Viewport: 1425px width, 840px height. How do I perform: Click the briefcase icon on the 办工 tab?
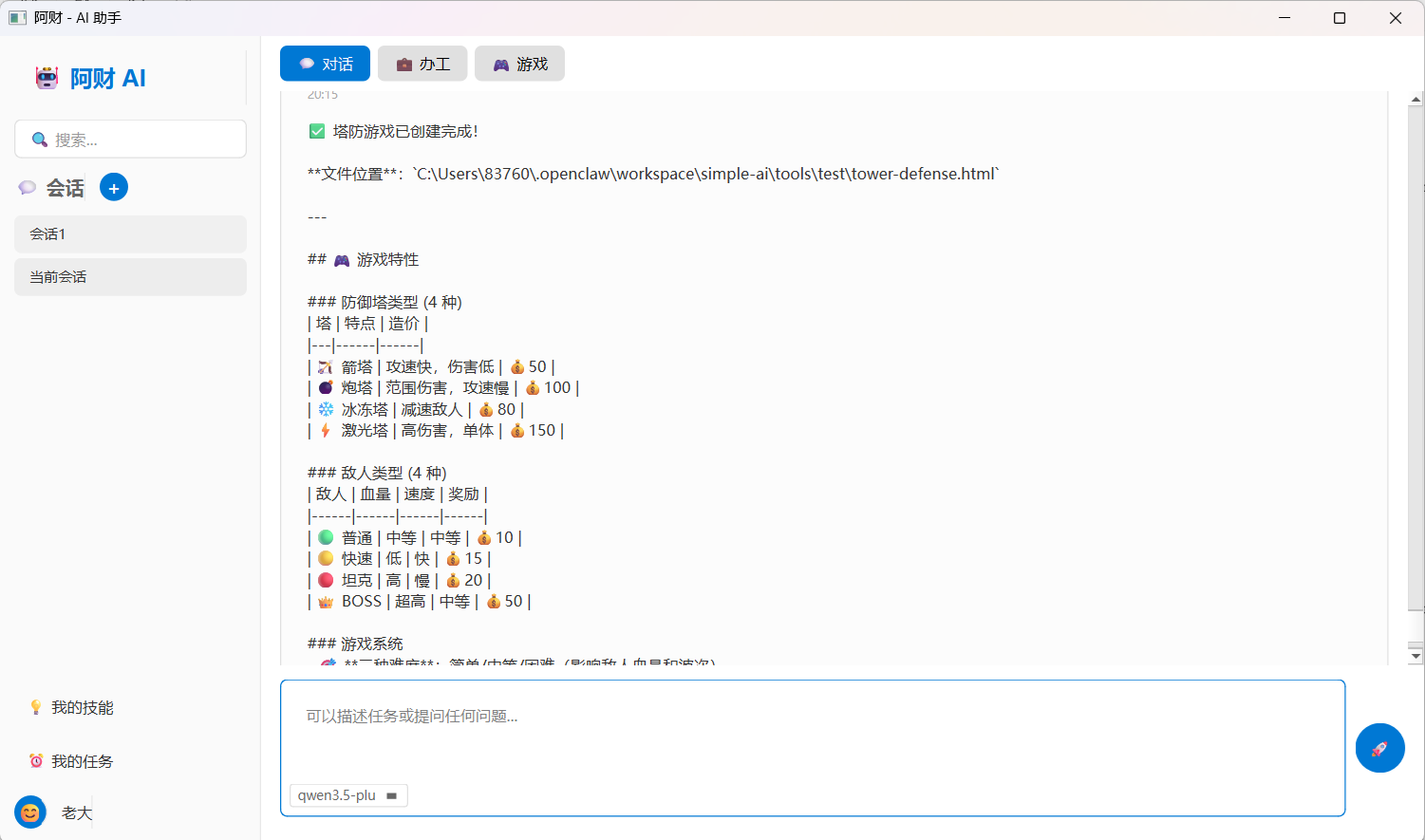pyautogui.click(x=403, y=63)
